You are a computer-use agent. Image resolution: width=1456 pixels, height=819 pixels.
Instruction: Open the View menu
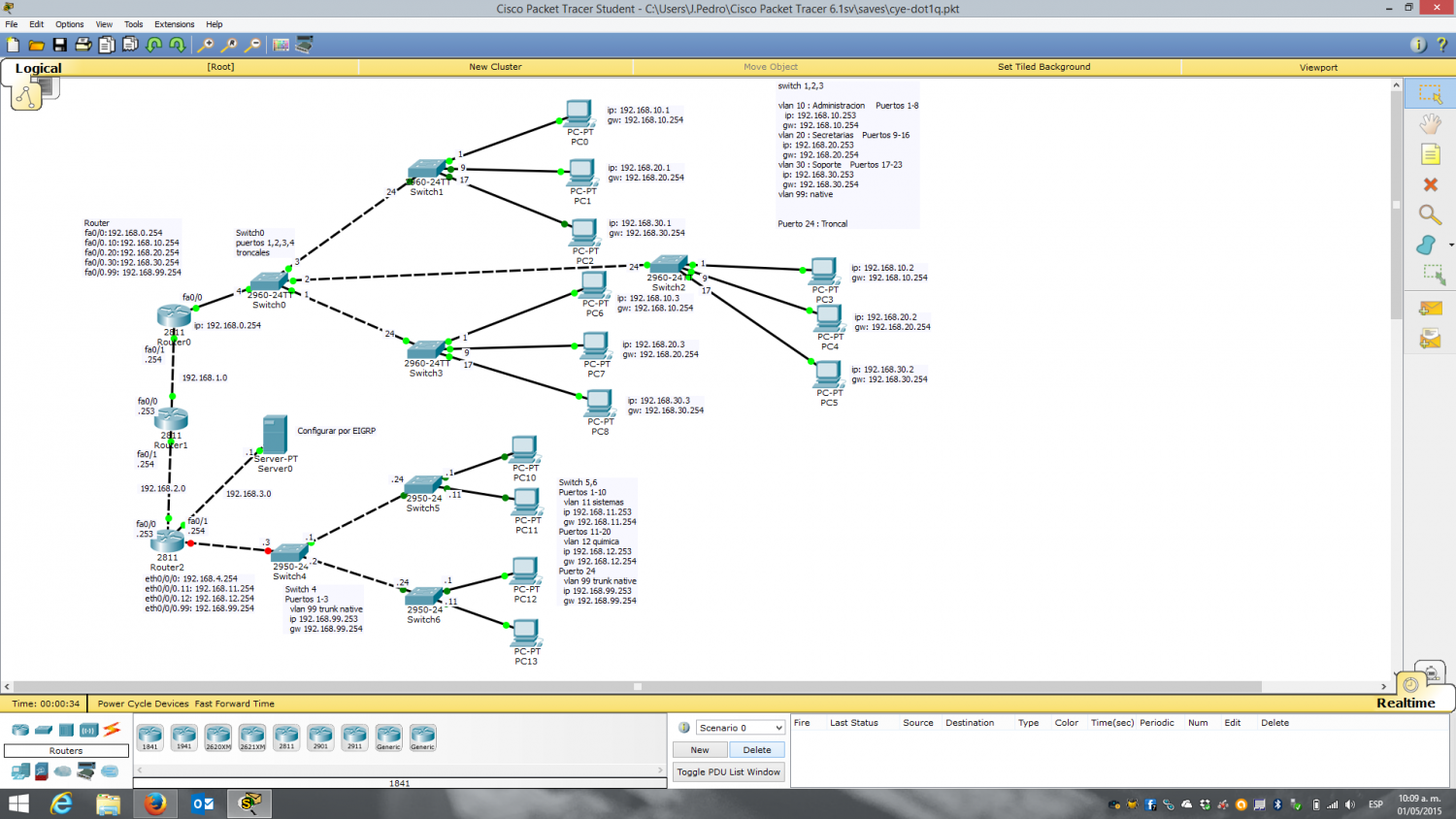pos(104,24)
